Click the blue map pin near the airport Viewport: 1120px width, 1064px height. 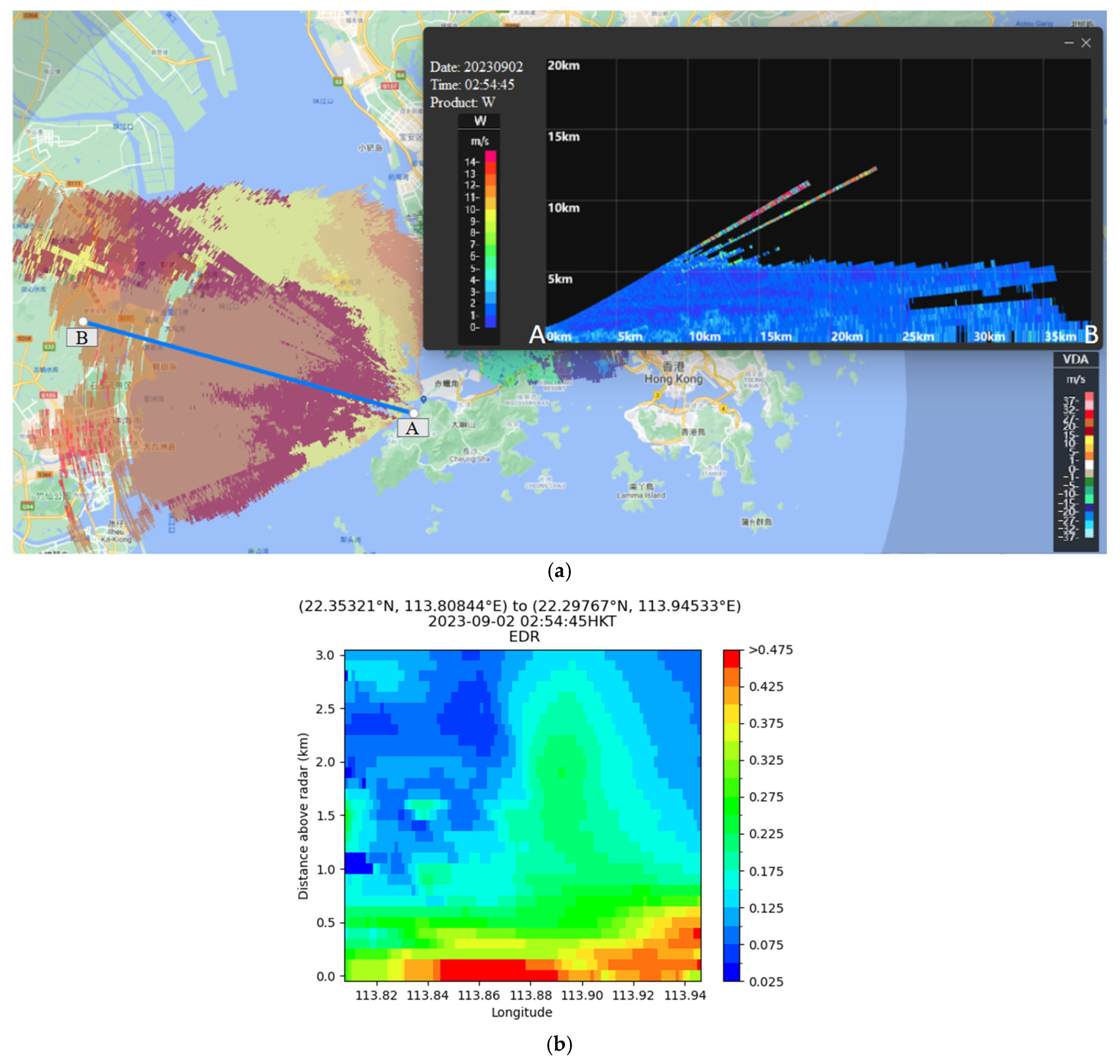point(423,400)
